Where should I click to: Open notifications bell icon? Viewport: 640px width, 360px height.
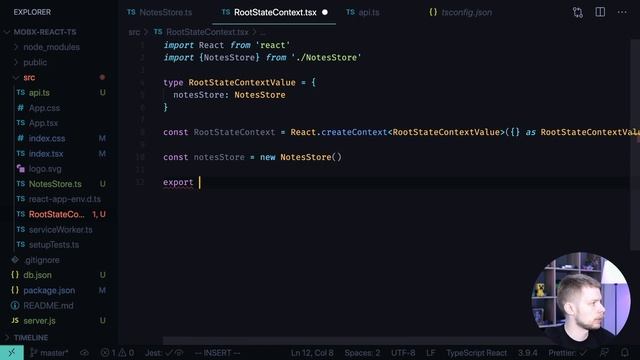click(x=624, y=353)
